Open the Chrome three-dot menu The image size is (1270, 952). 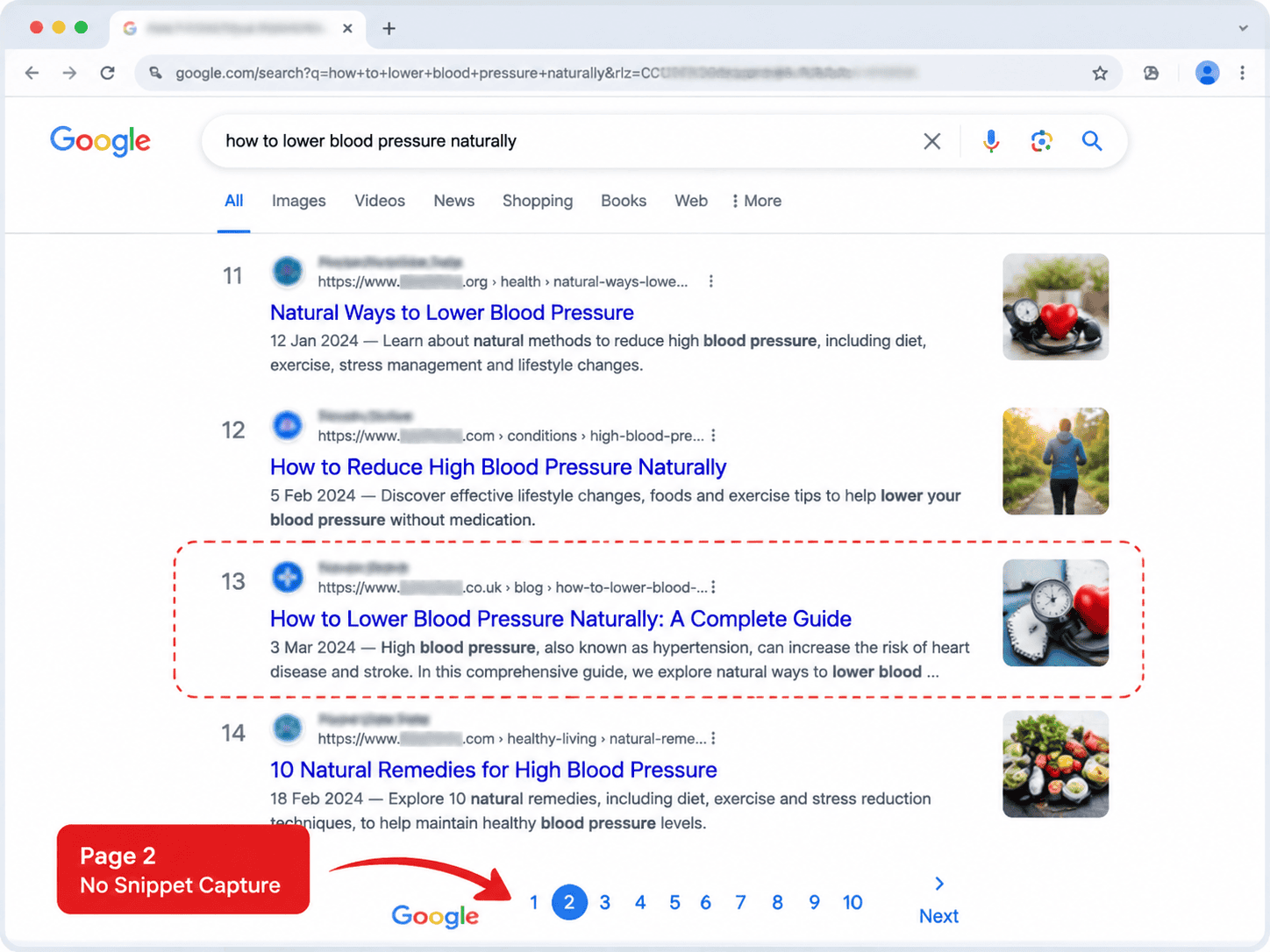[x=1243, y=73]
